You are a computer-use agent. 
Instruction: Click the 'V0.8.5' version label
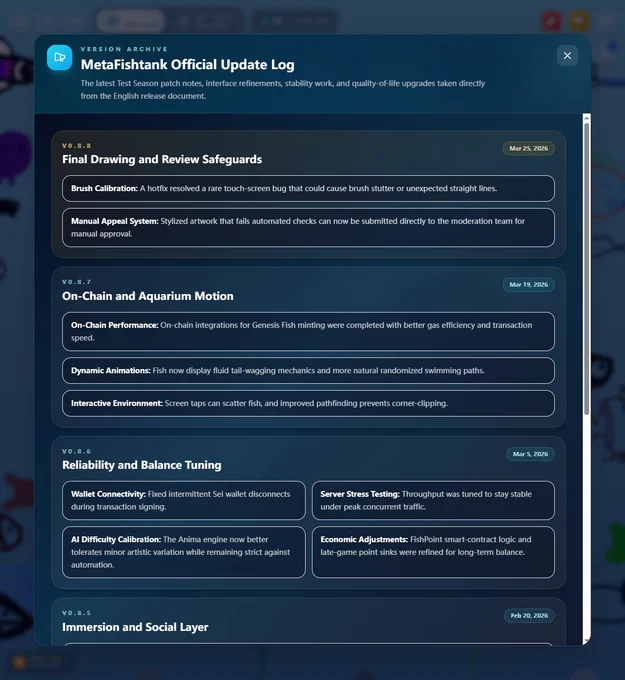(77, 613)
